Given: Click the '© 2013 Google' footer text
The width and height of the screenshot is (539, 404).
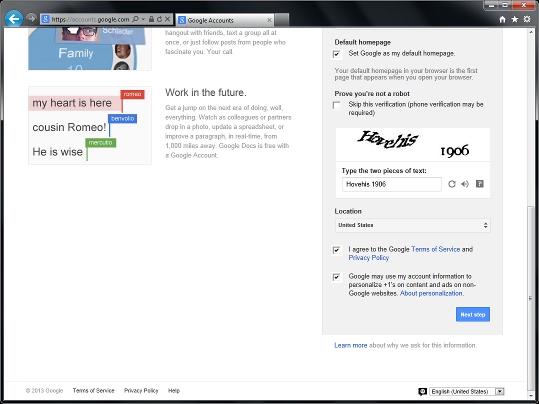Looking at the screenshot, I should (x=44, y=391).
